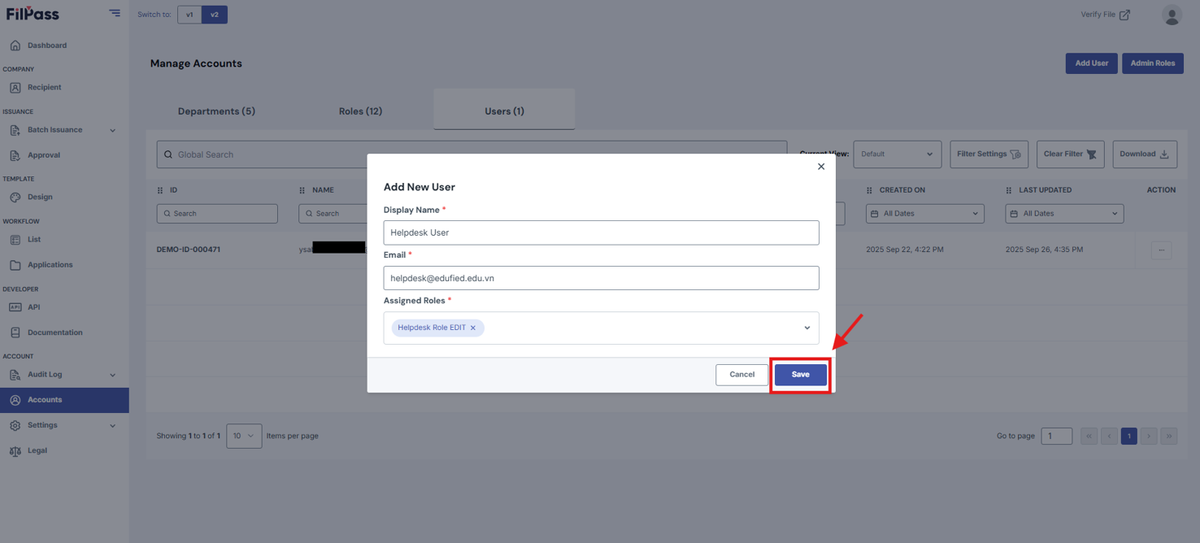Click the Clear Filter button
Viewport: 1200px width, 543px height.
coord(1071,154)
